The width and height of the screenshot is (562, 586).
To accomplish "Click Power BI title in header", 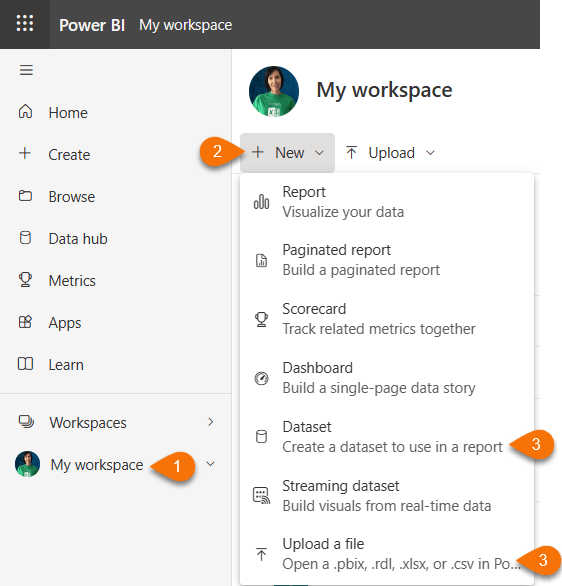I will [92, 25].
